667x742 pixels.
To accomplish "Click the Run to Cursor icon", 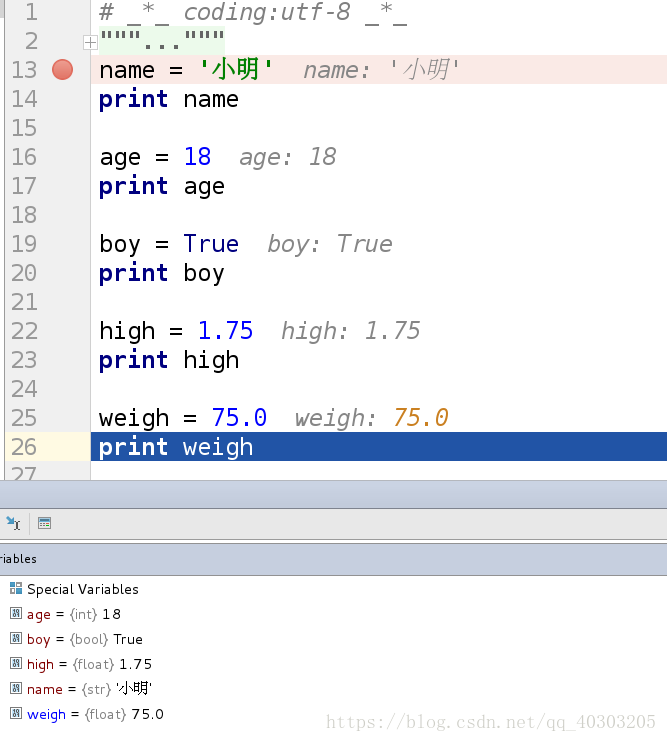I will click(13, 523).
